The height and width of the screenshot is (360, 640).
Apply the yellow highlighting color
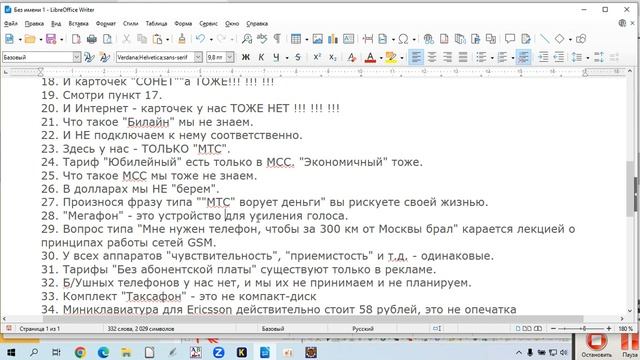point(391,58)
